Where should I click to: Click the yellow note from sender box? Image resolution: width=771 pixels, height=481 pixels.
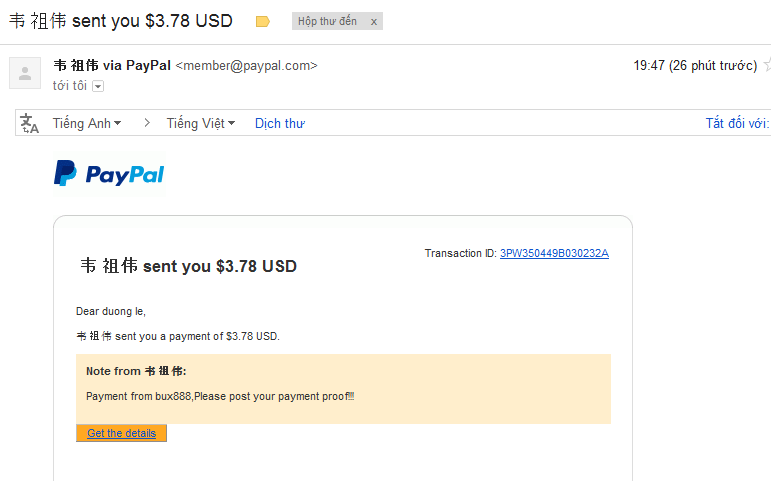tap(343, 388)
